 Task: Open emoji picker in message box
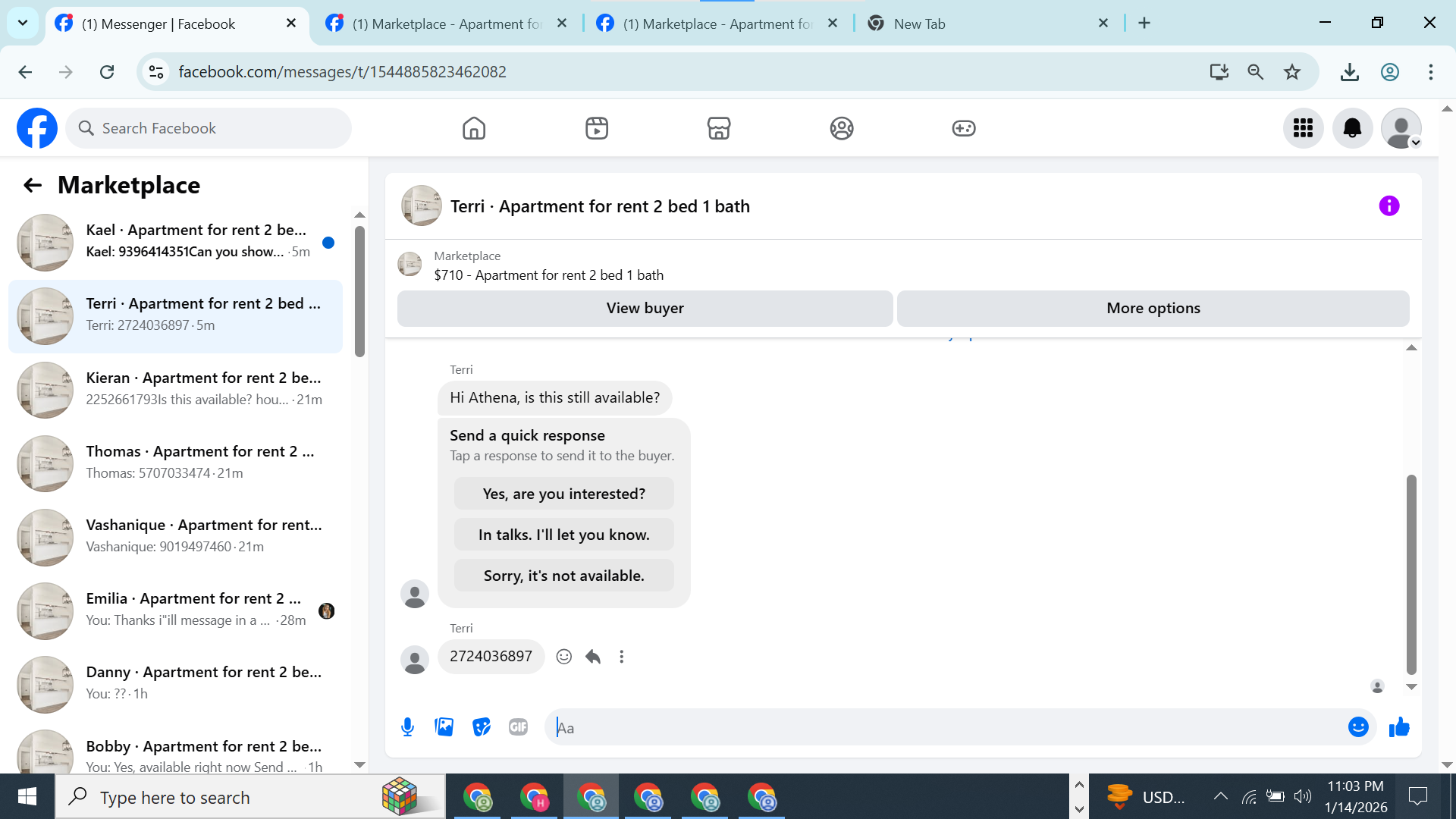(1357, 727)
